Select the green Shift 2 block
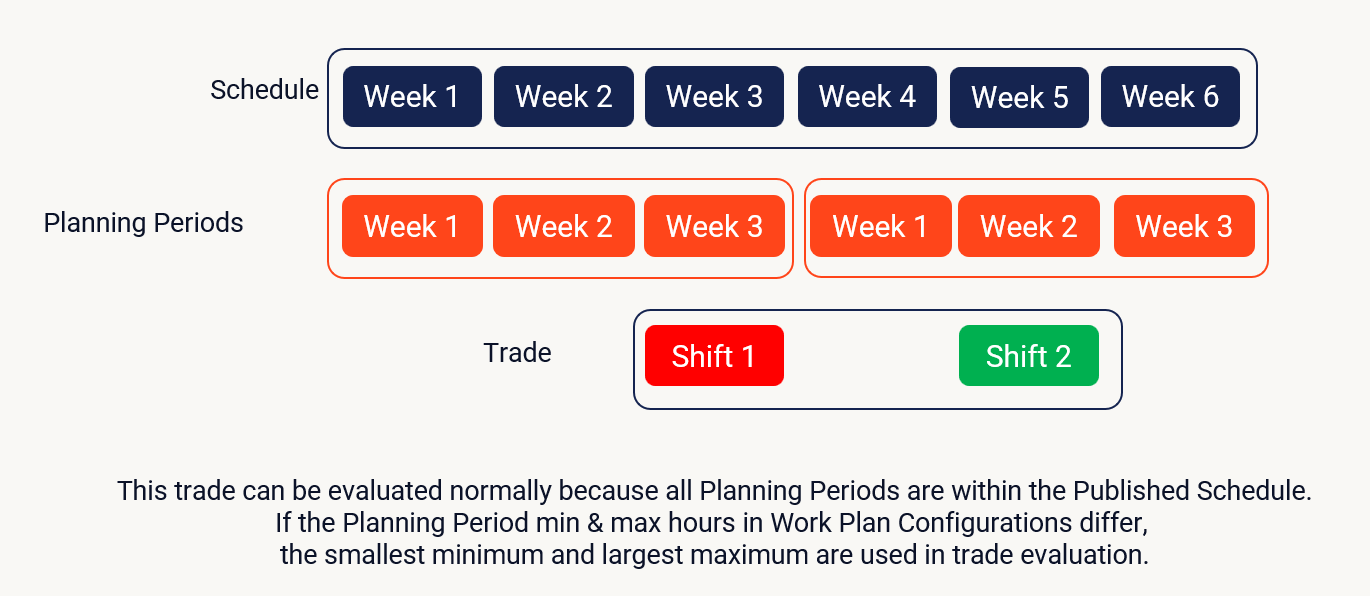 pyautogui.click(x=1028, y=356)
